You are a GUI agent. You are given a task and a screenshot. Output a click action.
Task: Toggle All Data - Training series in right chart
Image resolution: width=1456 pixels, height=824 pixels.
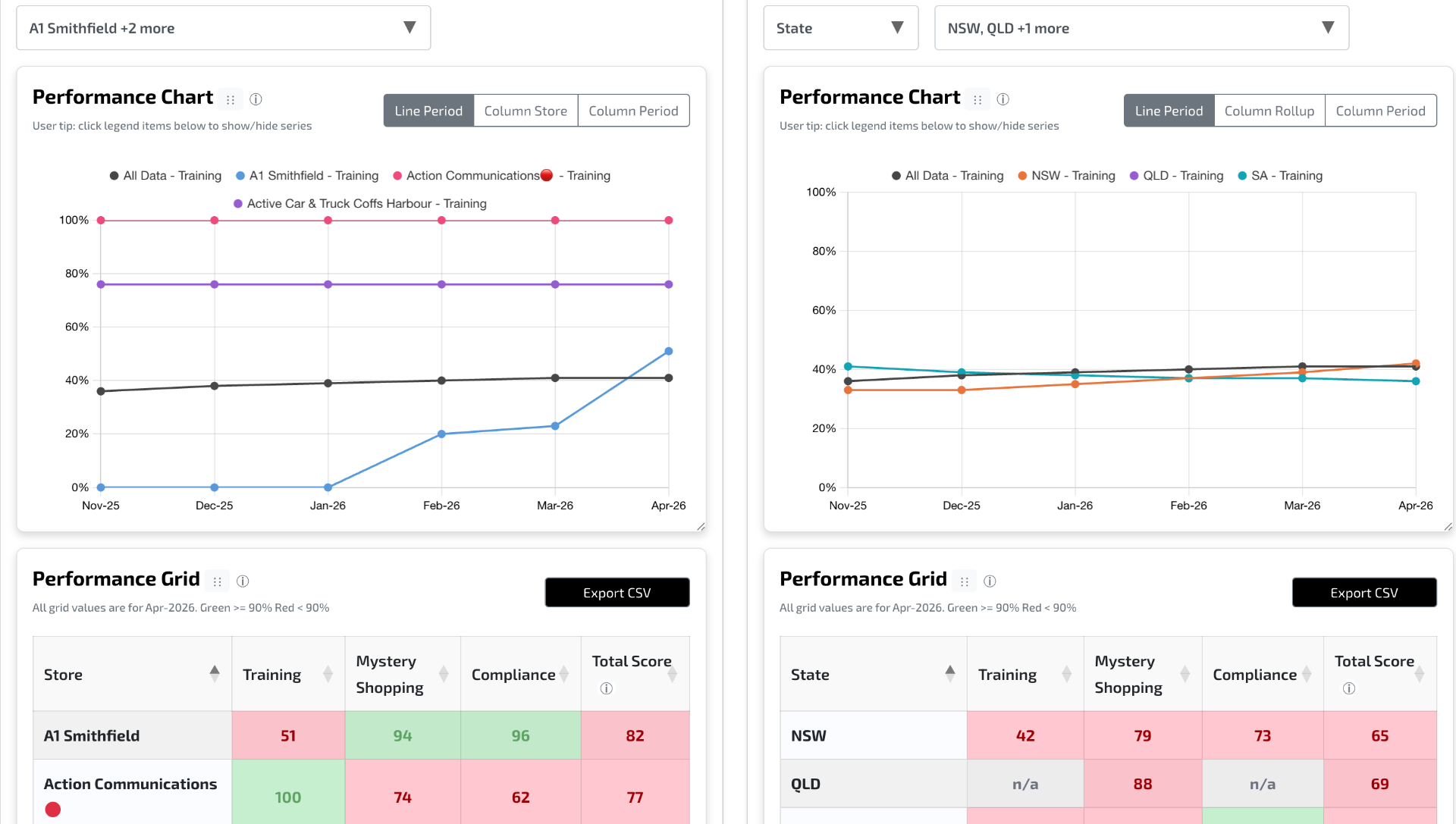tap(947, 176)
